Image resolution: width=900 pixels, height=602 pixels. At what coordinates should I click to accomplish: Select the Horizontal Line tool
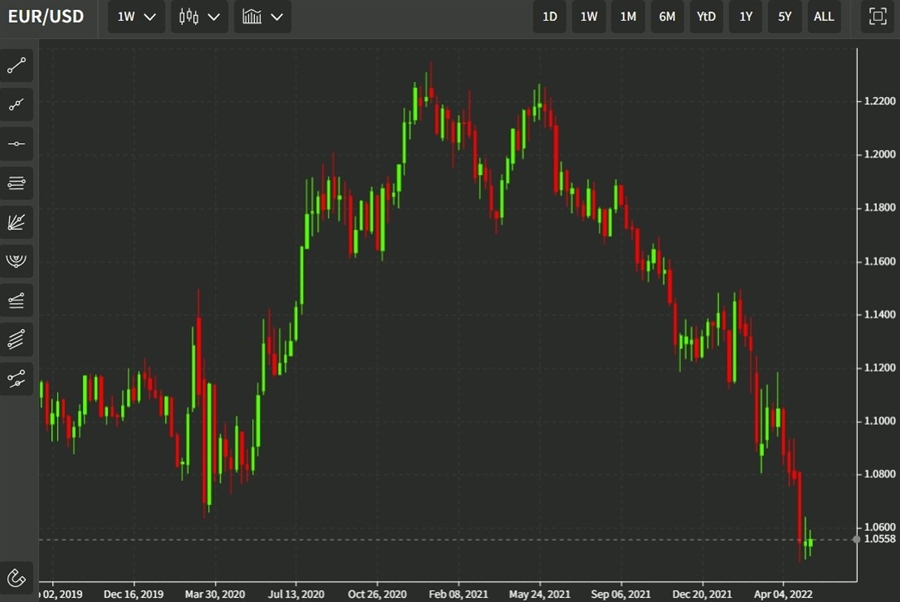[x=15, y=143]
